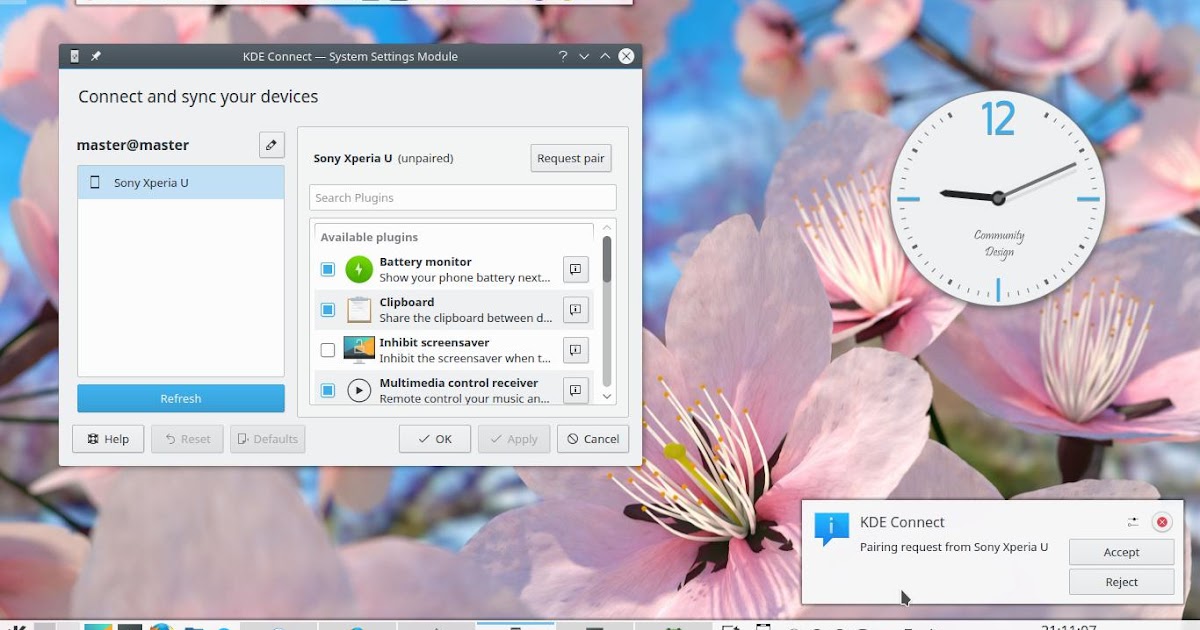Disable the Battery monitor plugin checkbox
This screenshot has width=1200, height=630.
[x=328, y=269]
